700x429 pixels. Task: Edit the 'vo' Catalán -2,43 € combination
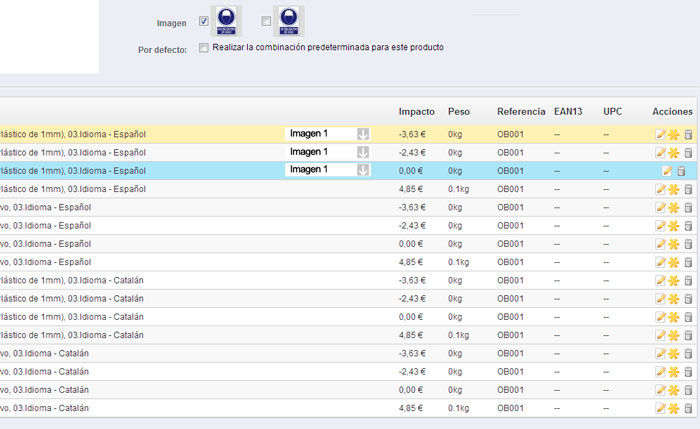click(660, 372)
